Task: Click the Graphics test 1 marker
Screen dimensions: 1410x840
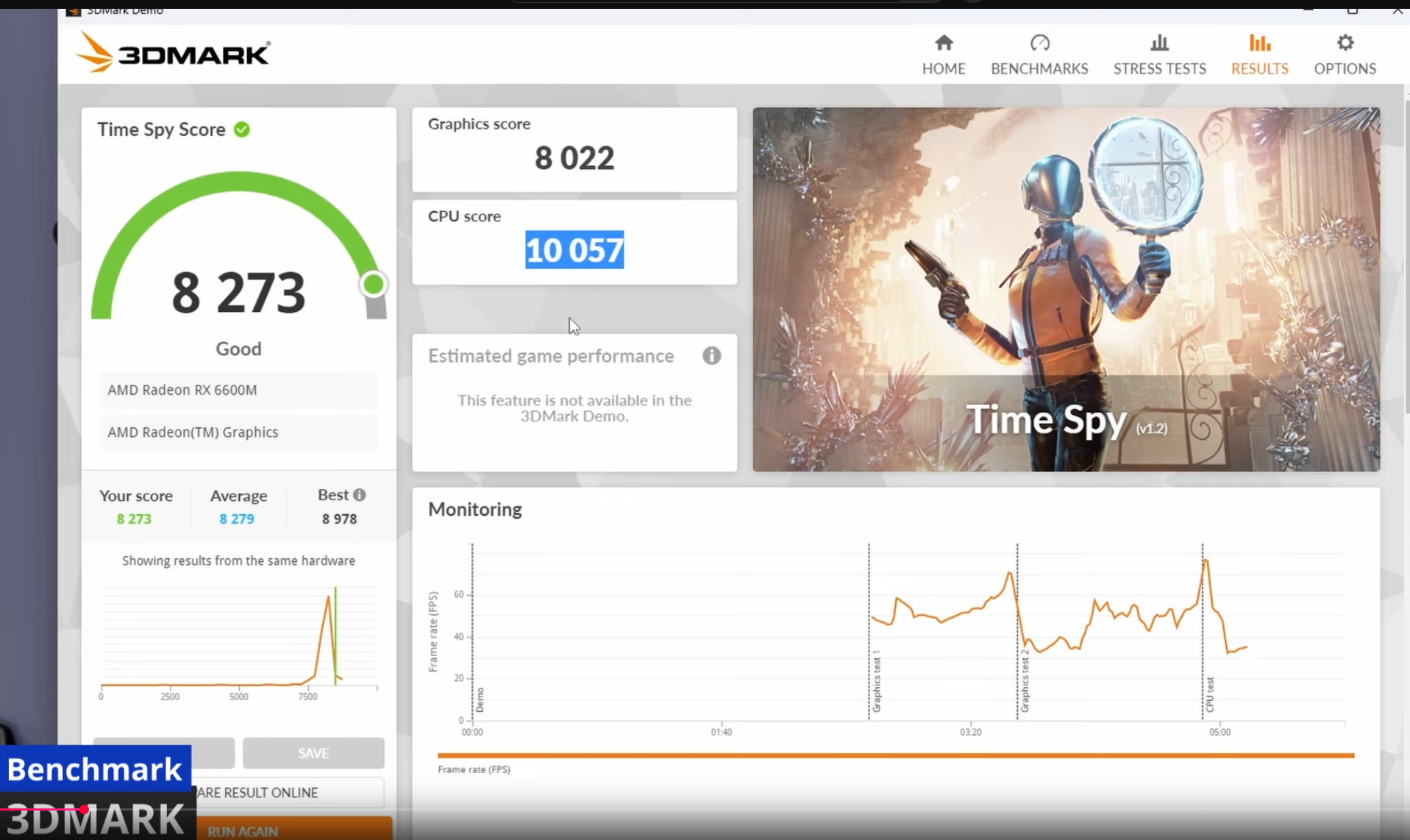Action: pyautogui.click(x=876, y=680)
